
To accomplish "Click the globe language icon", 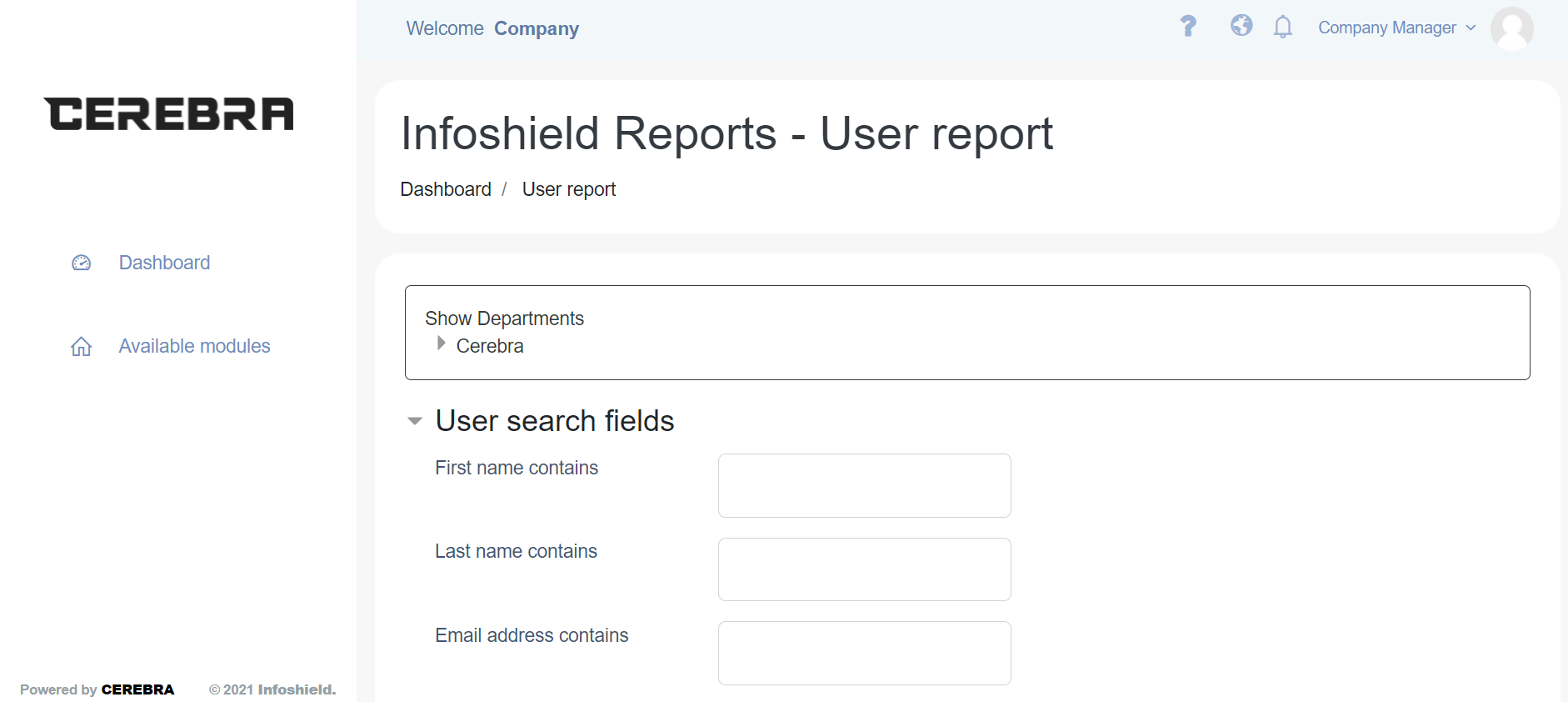I will 1241,26.
